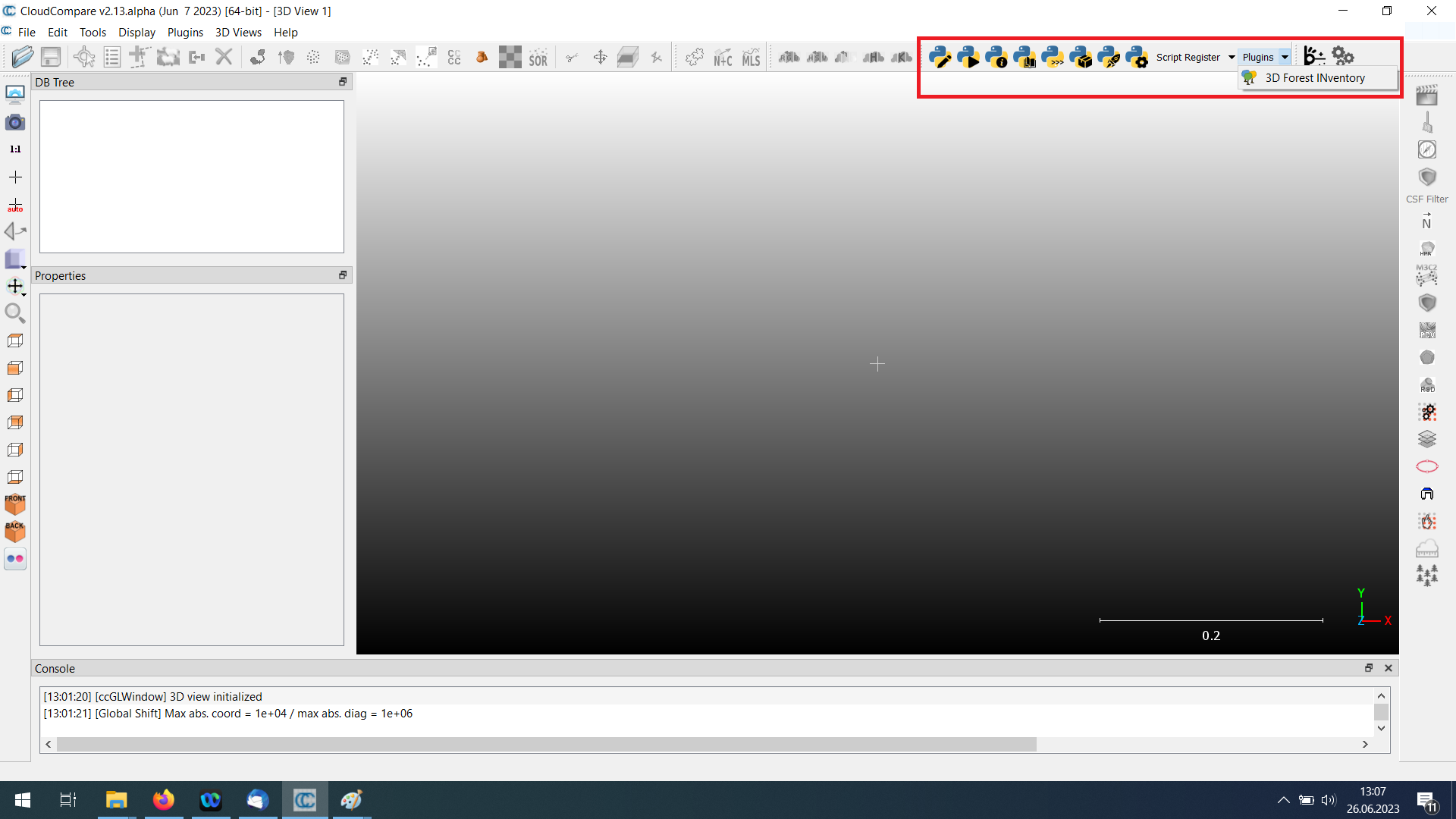The image size is (1456, 819).
Task: Open the Python script editor icon
Action: tap(940, 57)
